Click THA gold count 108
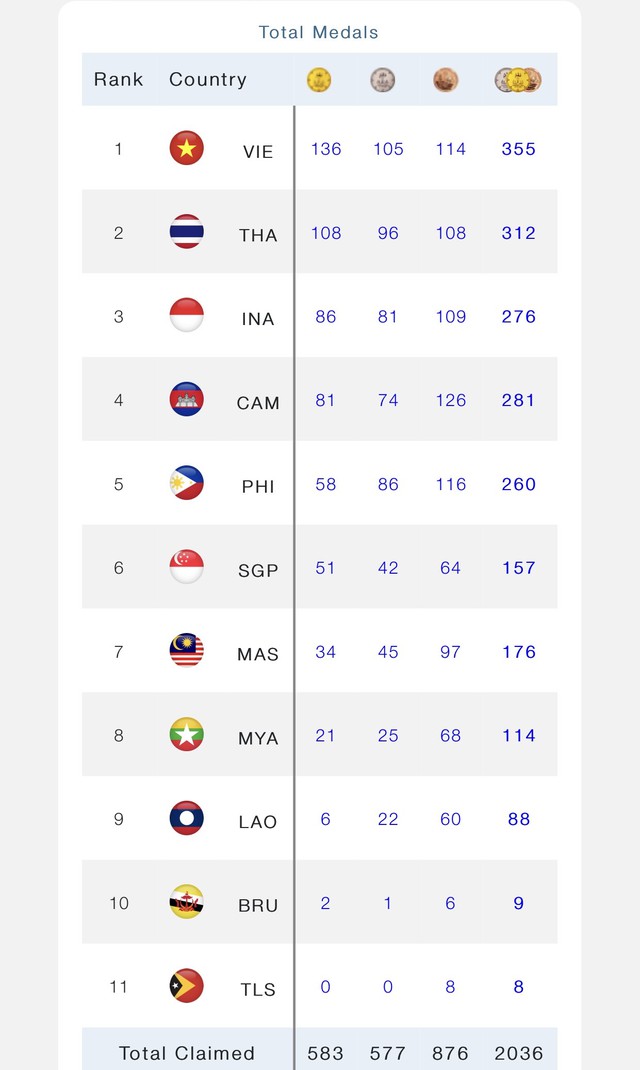Viewport: 640px width, 1070px height. pos(326,233)
